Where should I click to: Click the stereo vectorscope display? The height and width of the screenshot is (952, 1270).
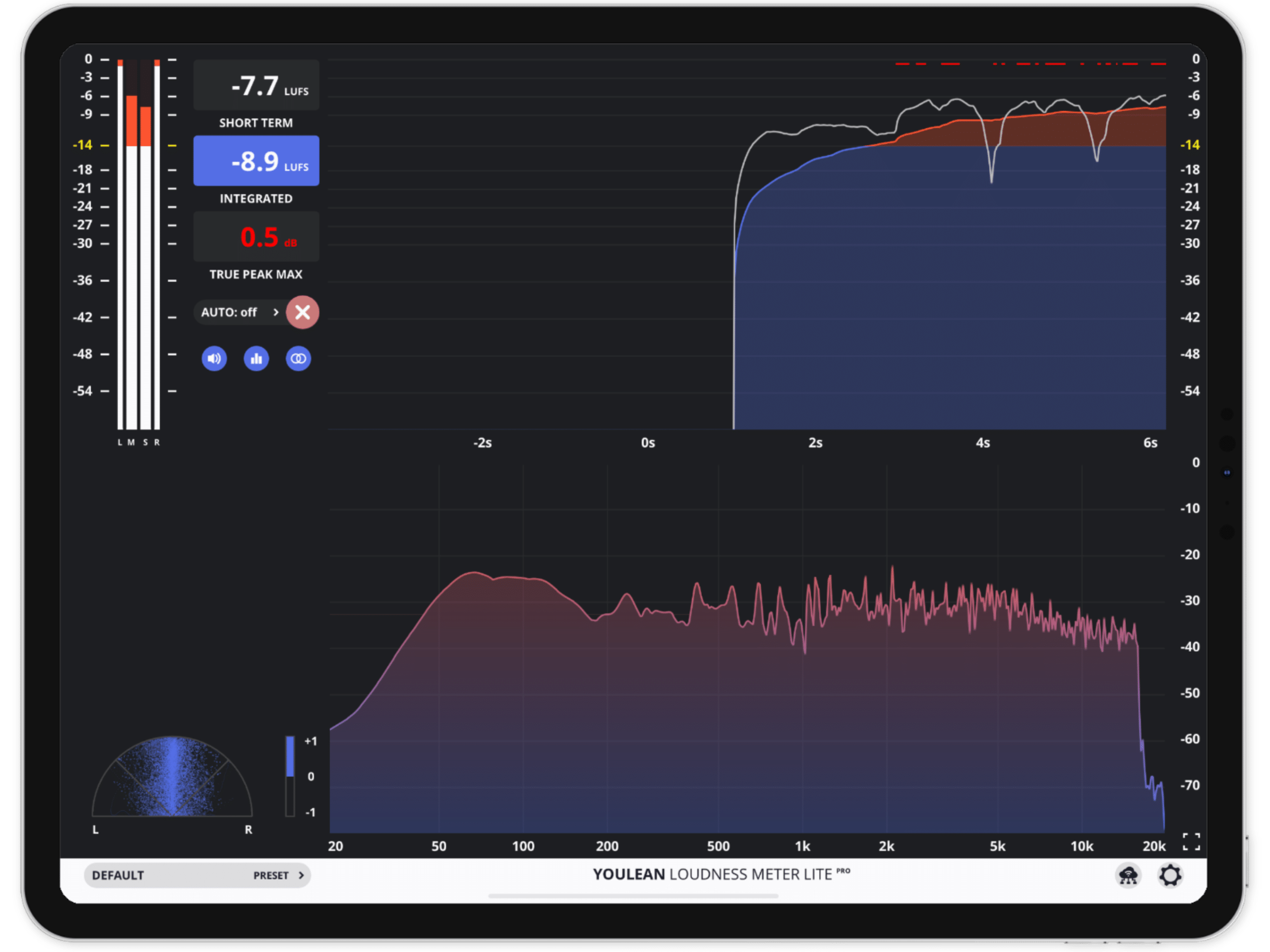coord(172,776)
